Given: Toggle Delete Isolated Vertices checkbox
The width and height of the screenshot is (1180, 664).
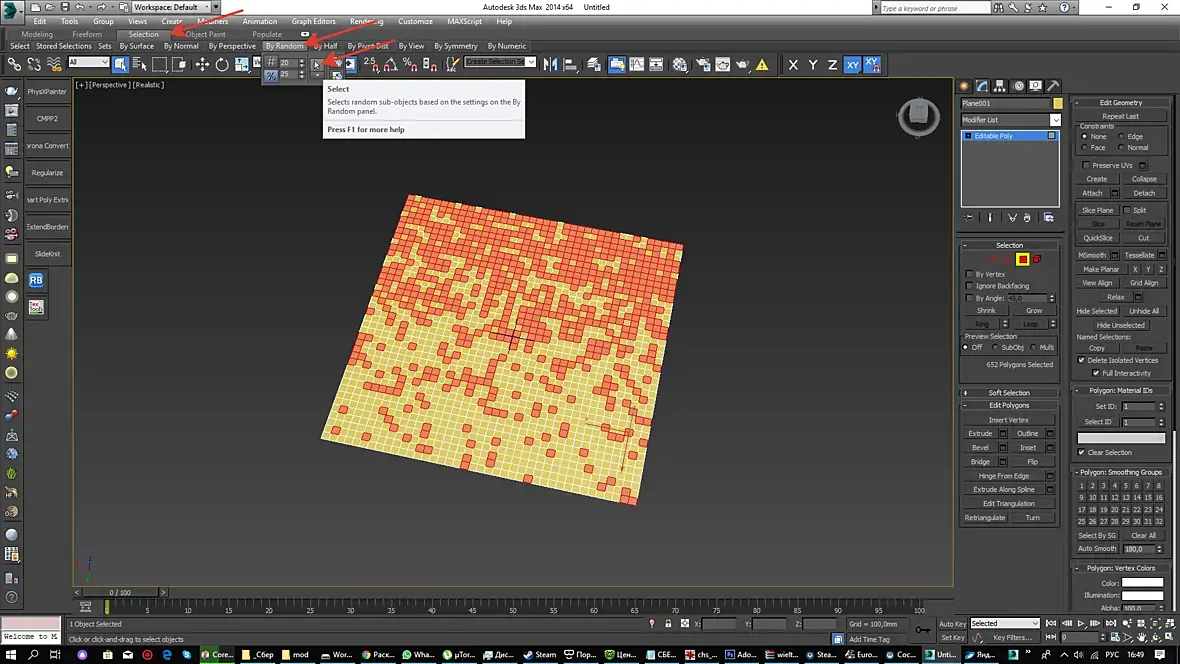Looking at the screenshot, I should click(1081, 360).
